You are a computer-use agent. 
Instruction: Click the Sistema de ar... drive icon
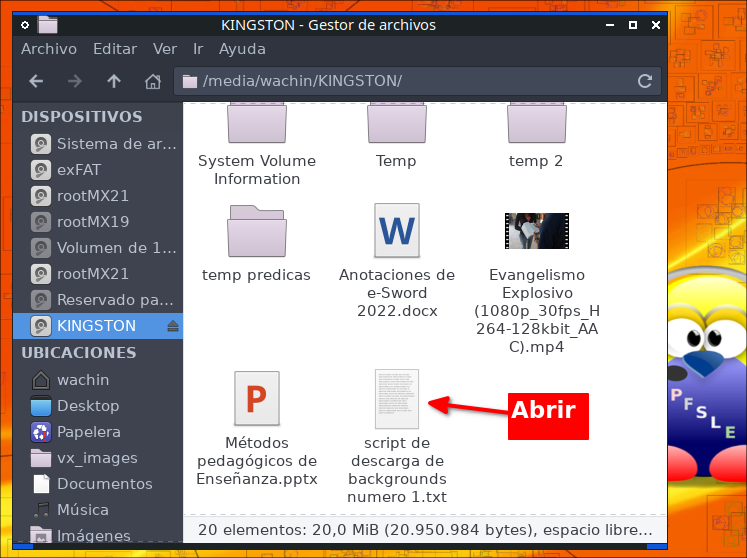pos(41,144)
